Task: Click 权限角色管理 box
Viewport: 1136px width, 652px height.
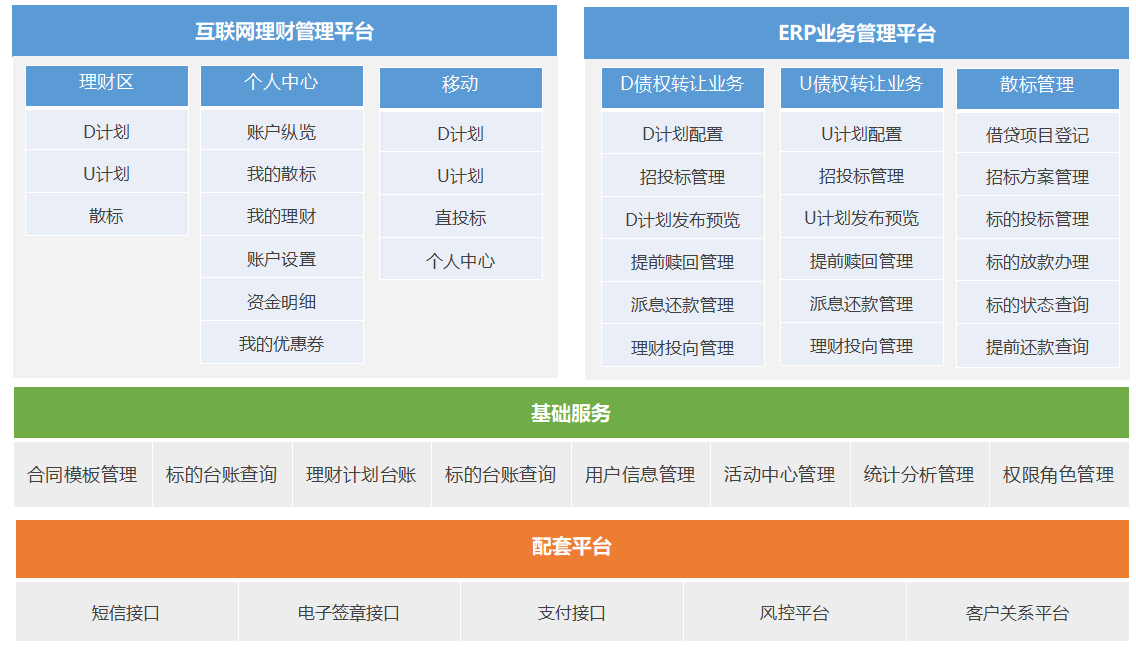Action: point(1058,475)
